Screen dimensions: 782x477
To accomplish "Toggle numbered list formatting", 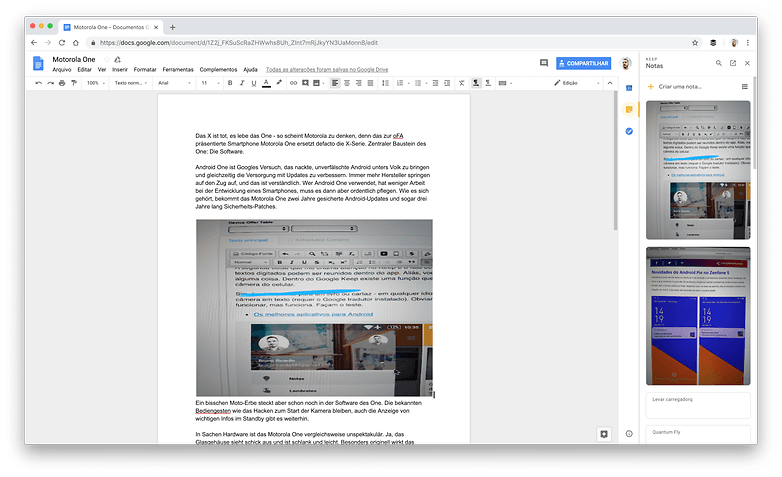I will point(399,83).
